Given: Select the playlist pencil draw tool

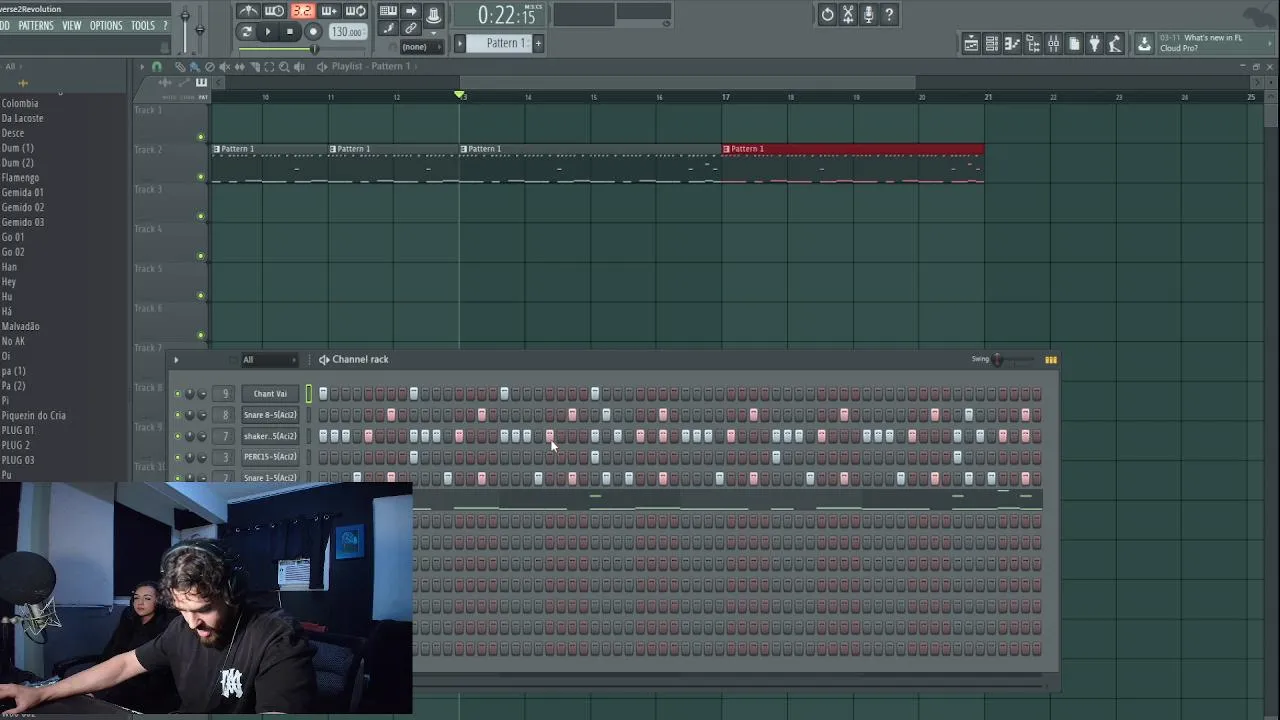Looking at the screenshot, I should [180, 66].
